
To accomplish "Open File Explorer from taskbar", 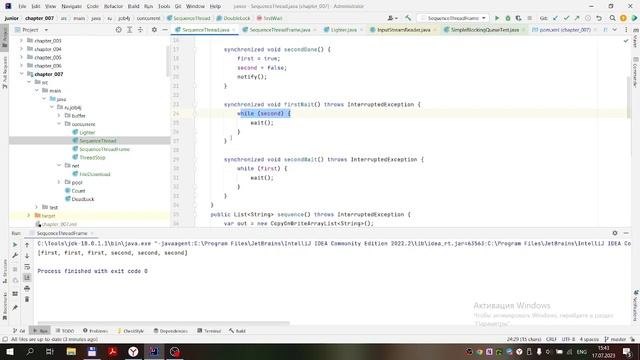I will pyautogui.click(x=71, y=351).
